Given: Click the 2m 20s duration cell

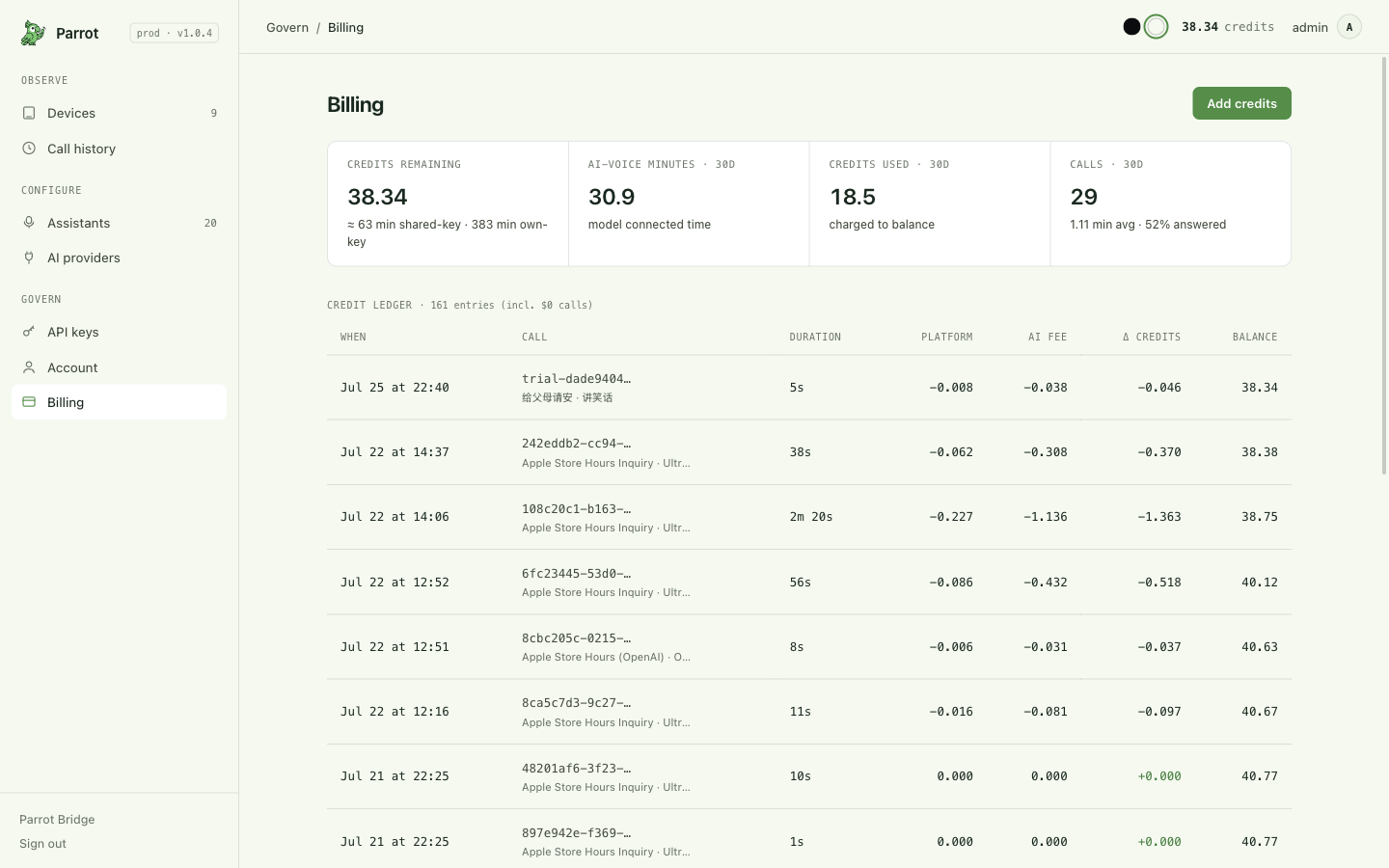Looking at the screenshot, I should (811, 517).
